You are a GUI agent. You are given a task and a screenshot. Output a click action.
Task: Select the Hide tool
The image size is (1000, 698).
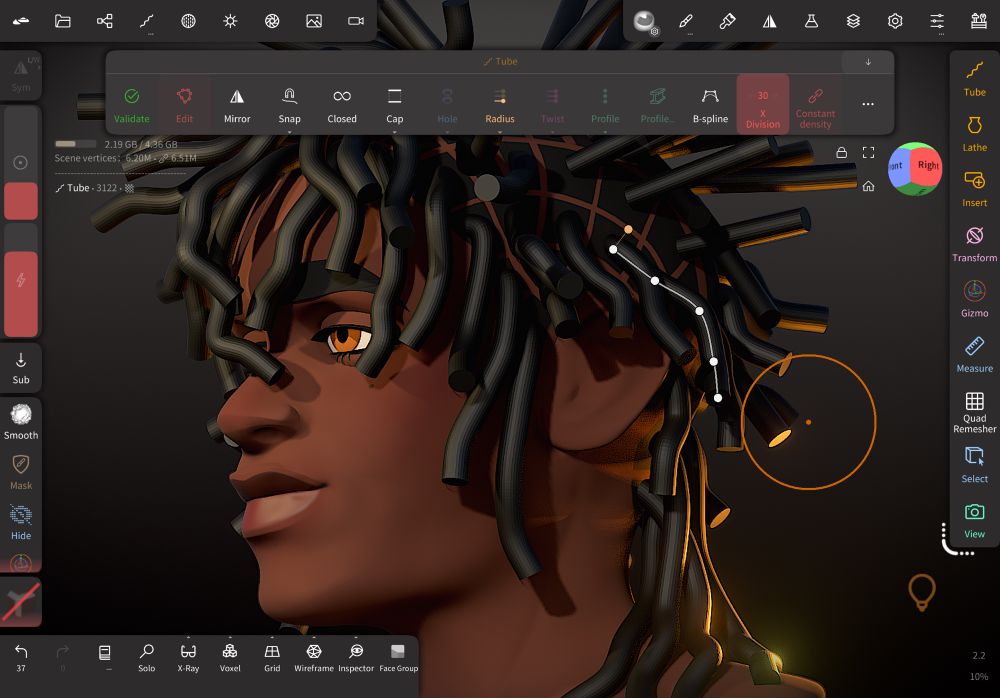[x=21, y=523]
